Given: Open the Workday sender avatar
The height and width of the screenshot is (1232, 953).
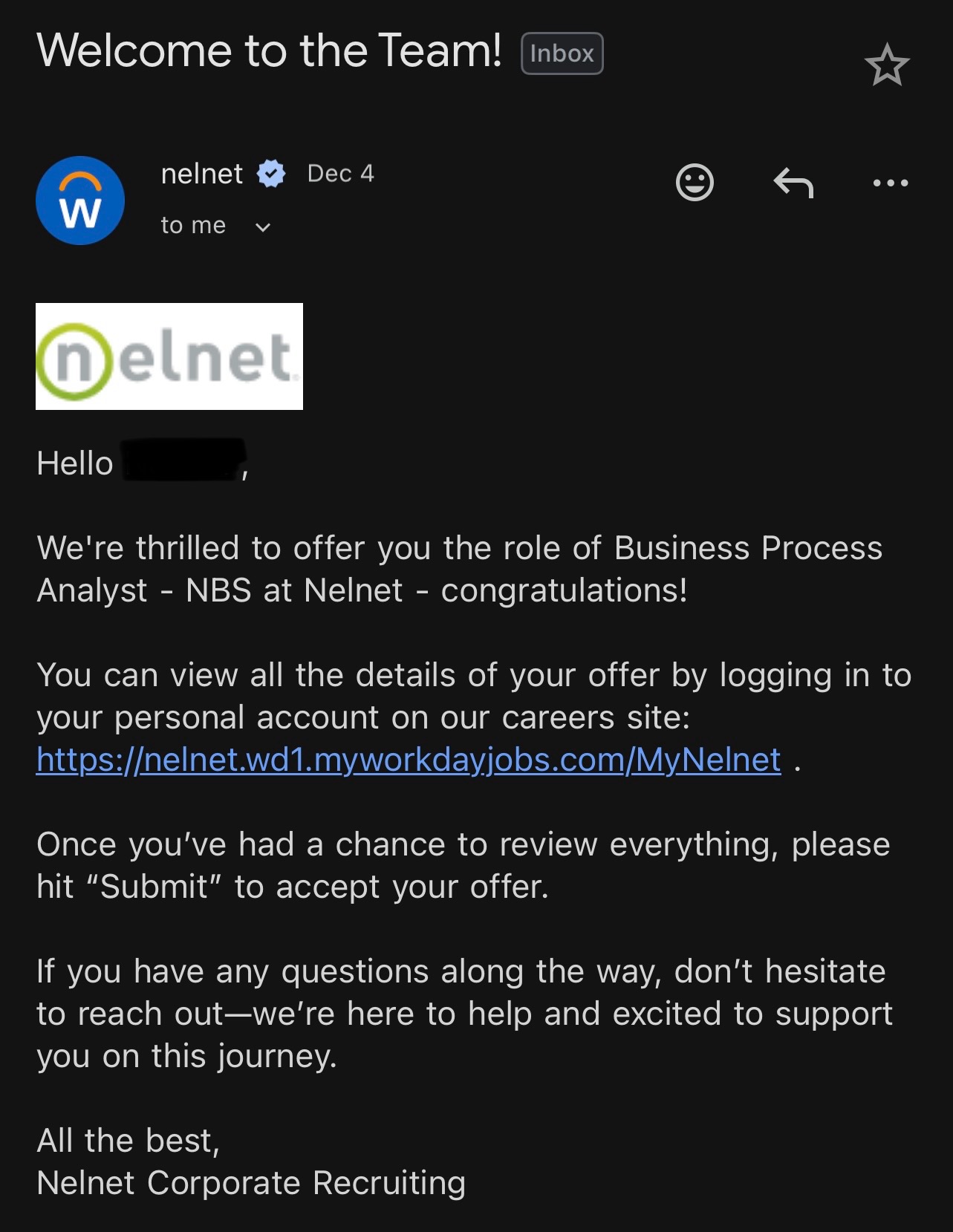Looking at the screenshot, I should coord(80,201).
